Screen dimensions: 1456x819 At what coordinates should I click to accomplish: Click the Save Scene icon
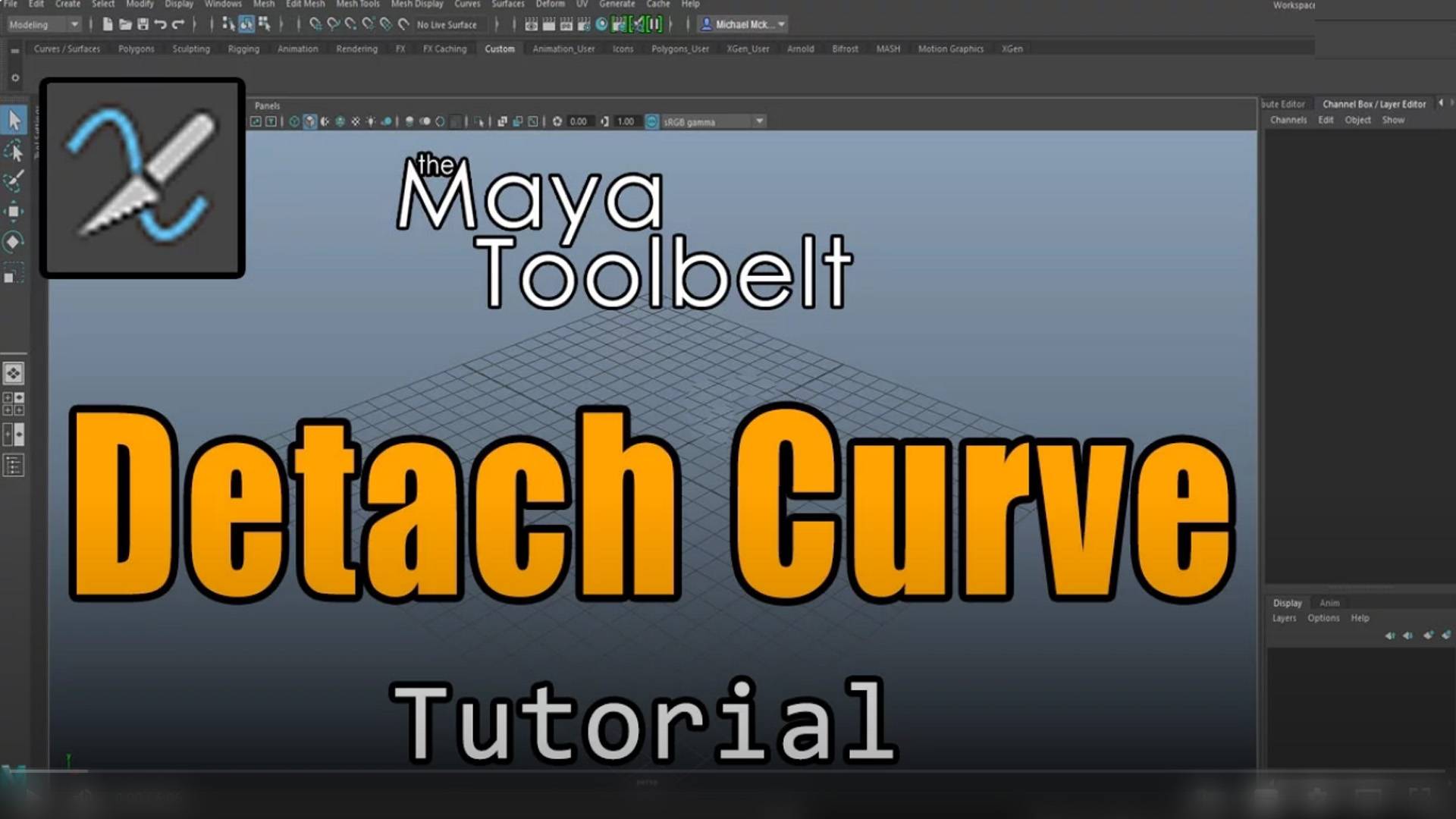(143, 24)
